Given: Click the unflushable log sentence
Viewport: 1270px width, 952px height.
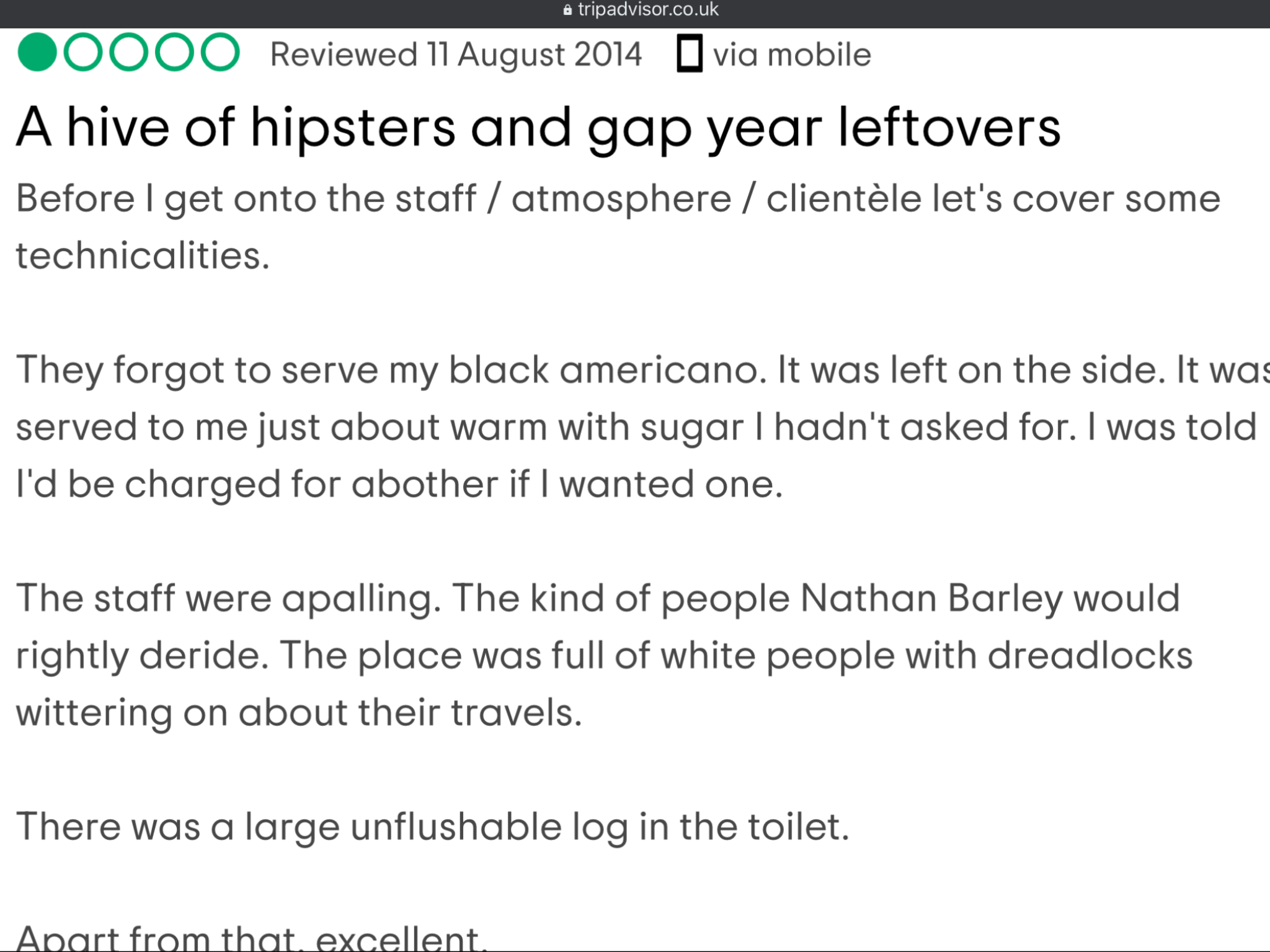Looking at the screenshot, I should (432, 828).
